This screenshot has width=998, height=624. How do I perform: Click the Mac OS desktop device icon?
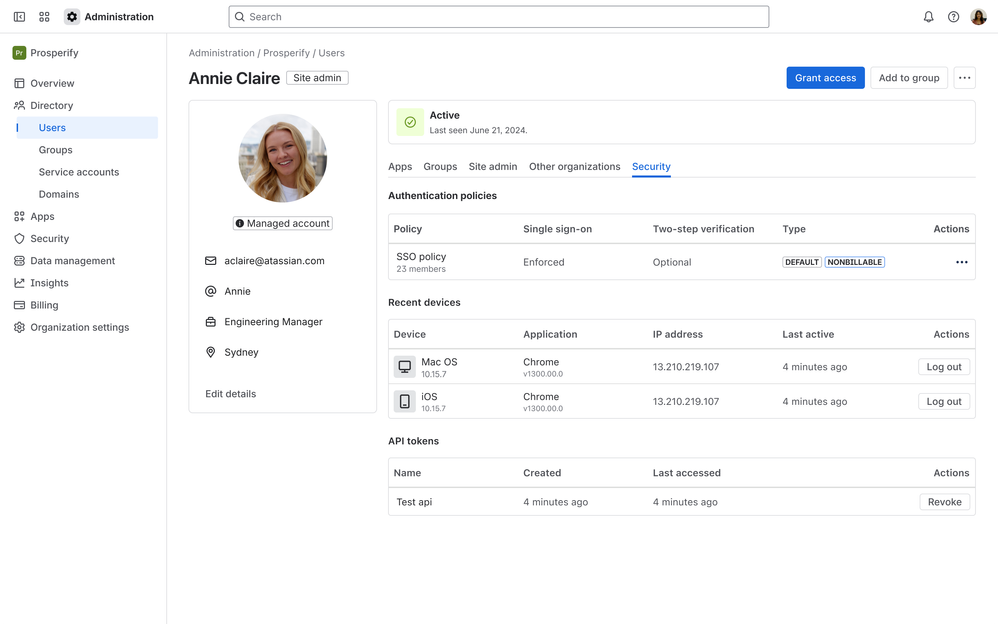click(404, 367)
